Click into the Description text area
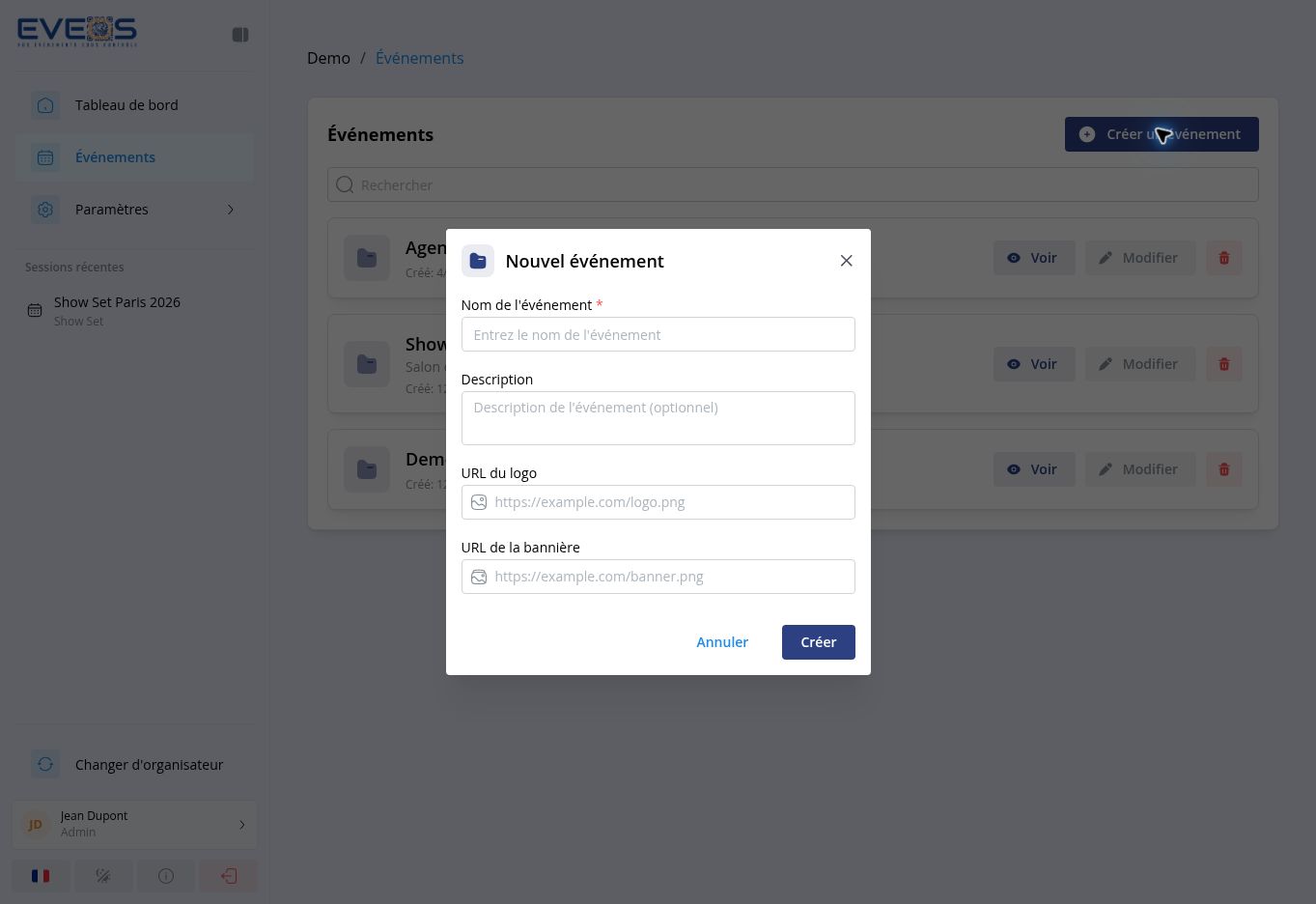Screen dimensions: 1316x904 pyautogui.click(x=658, y=418)
